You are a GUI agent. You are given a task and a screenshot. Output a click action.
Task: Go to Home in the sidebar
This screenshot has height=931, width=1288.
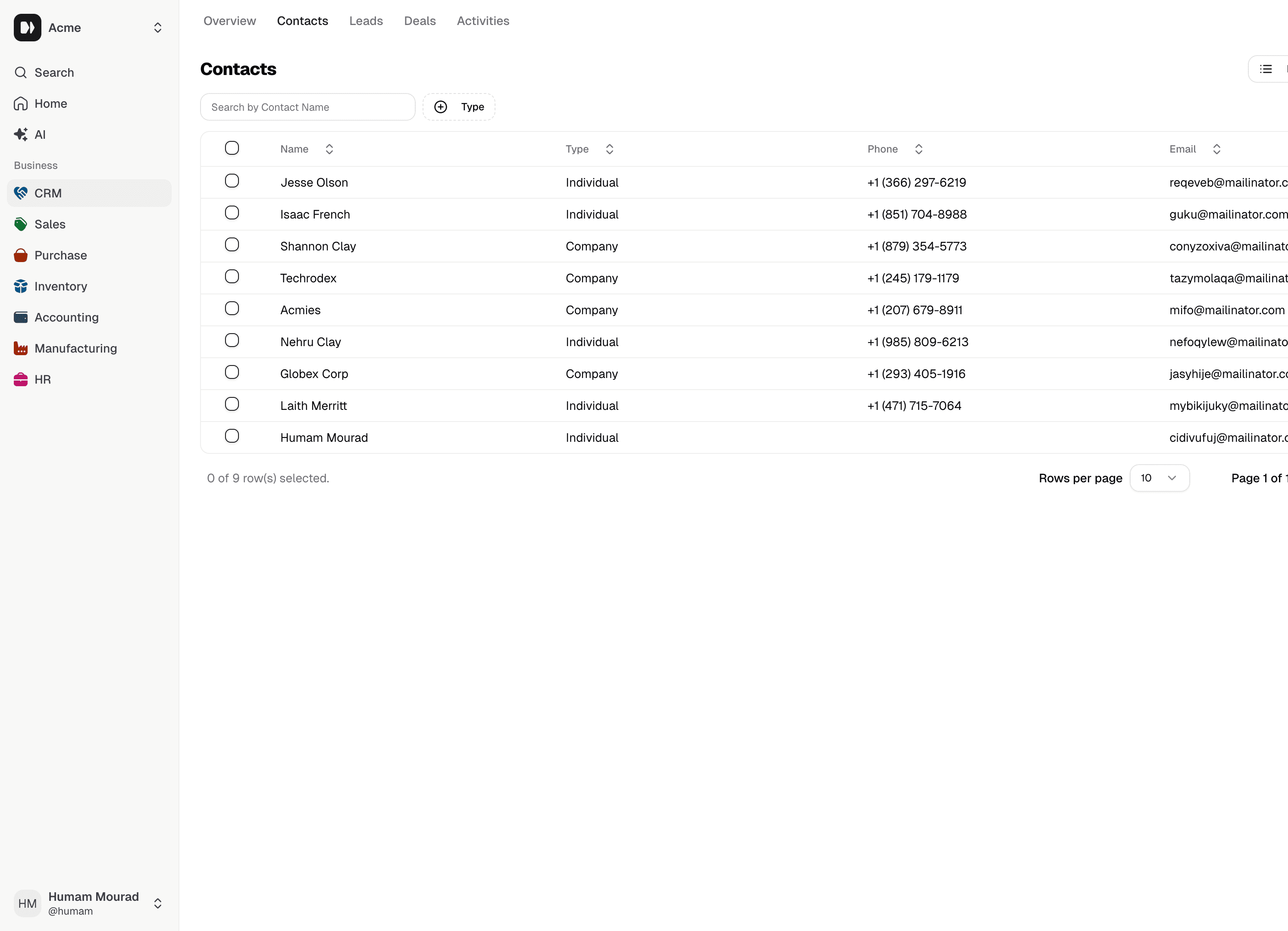[89, 103]
